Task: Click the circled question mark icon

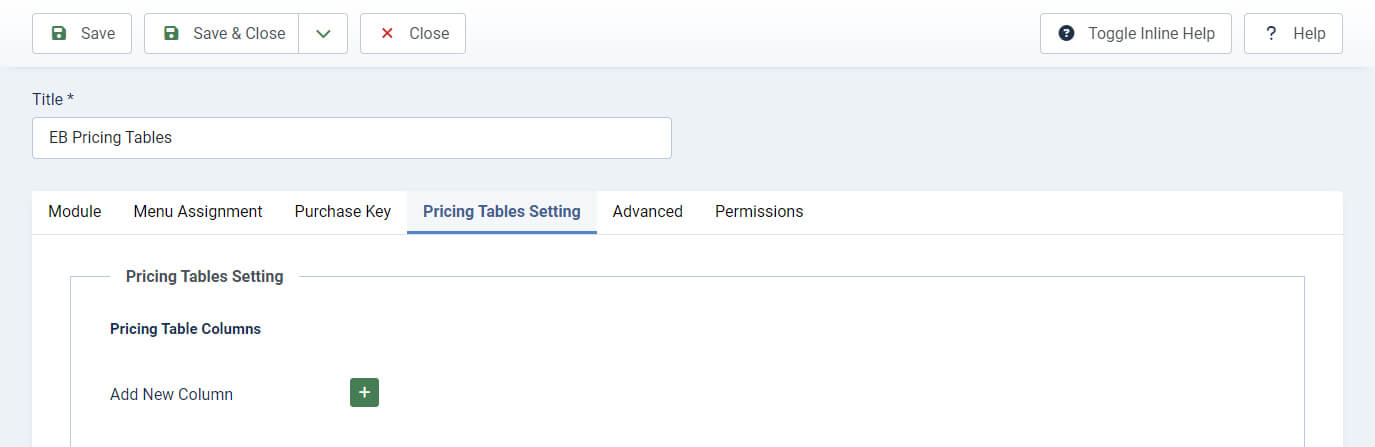Action: (1067, 33)
